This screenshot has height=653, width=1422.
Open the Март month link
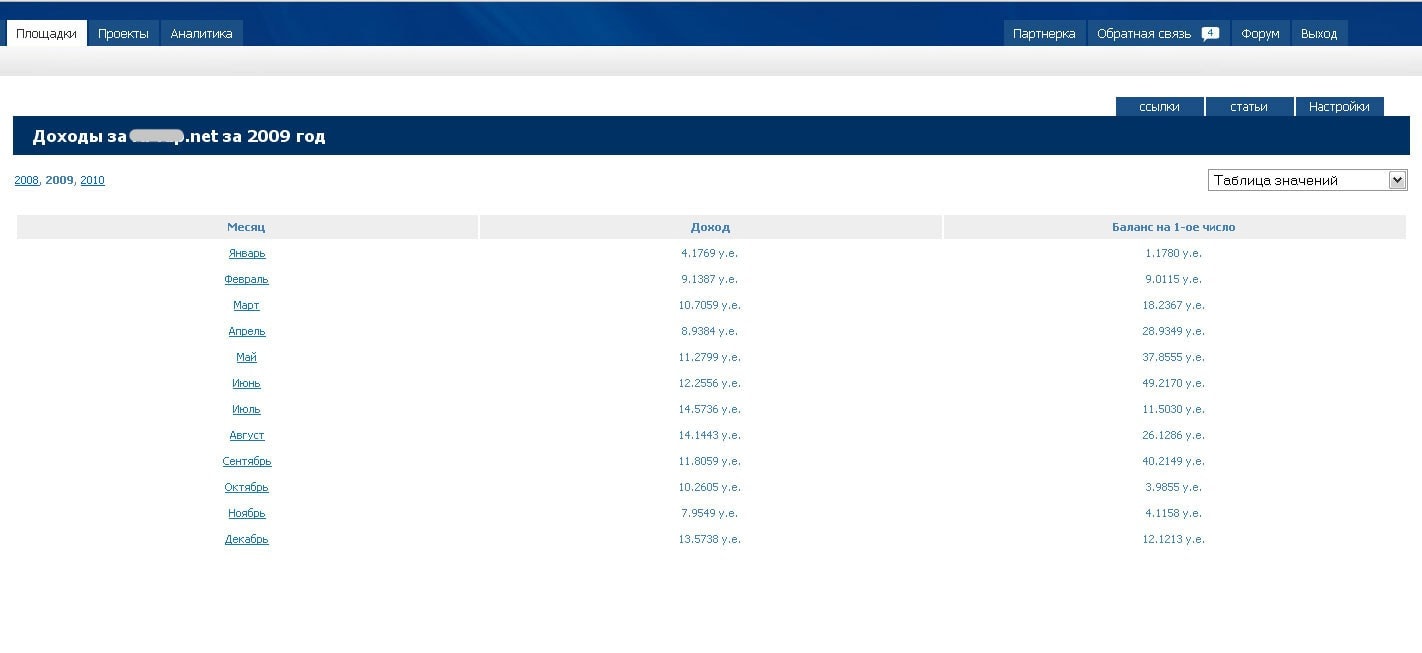246,305
